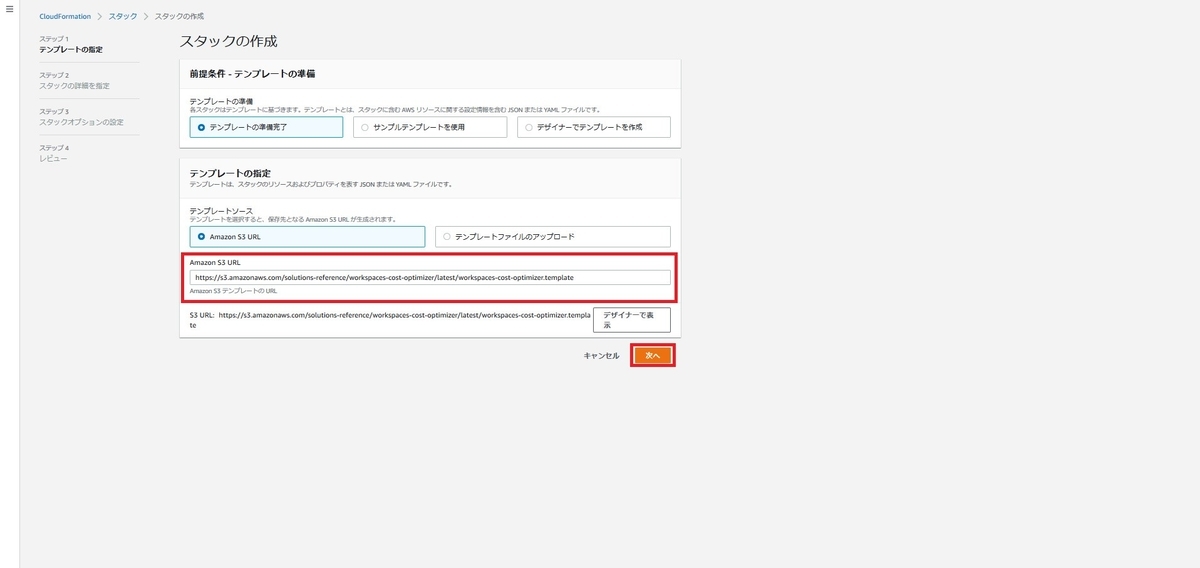Choose テンプレートファイルのアップロード option
The width and height of the screenshot is (1200, 568).
coord(552,236)
